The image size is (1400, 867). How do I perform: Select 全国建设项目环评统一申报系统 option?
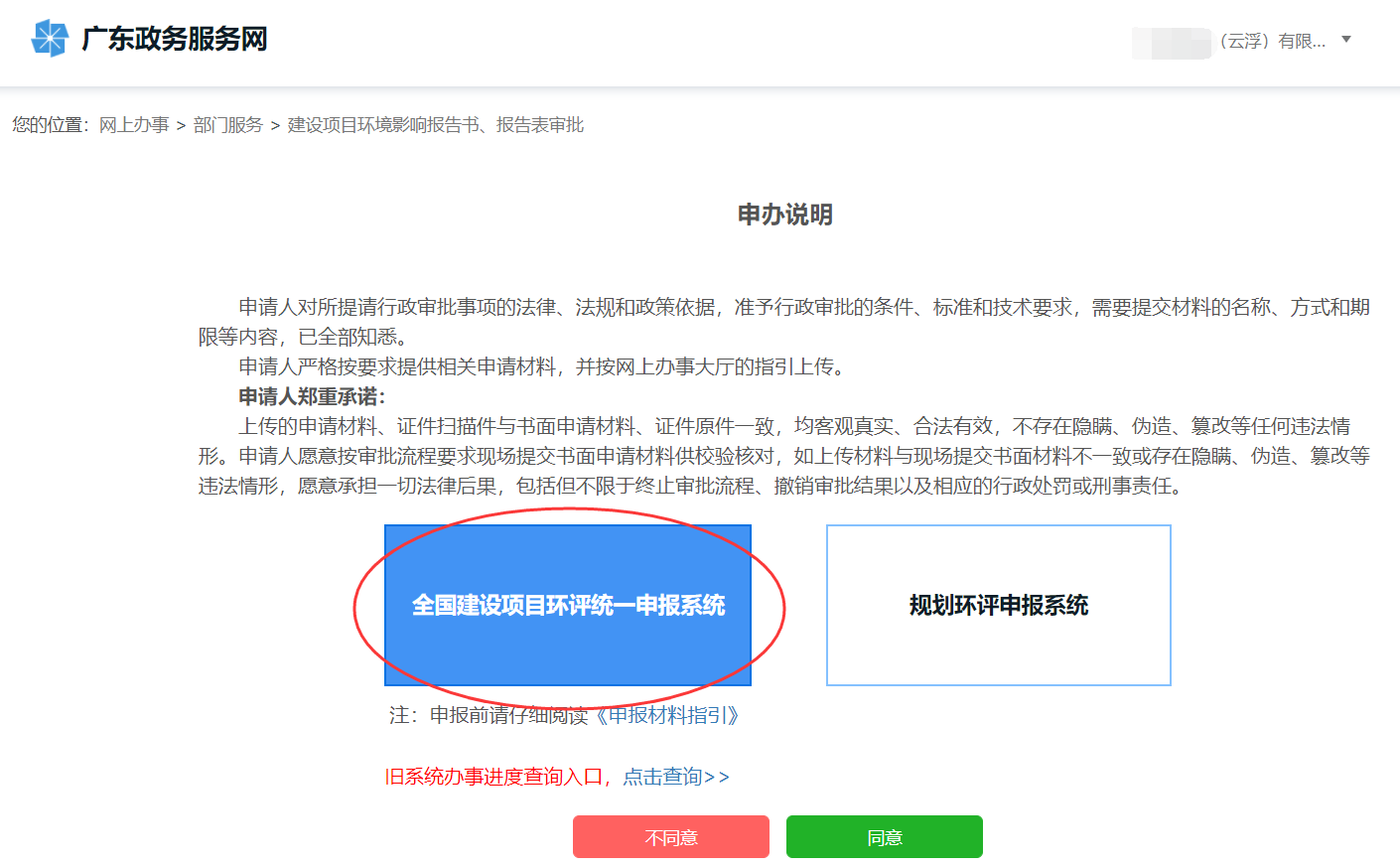[x=568, y=605]
